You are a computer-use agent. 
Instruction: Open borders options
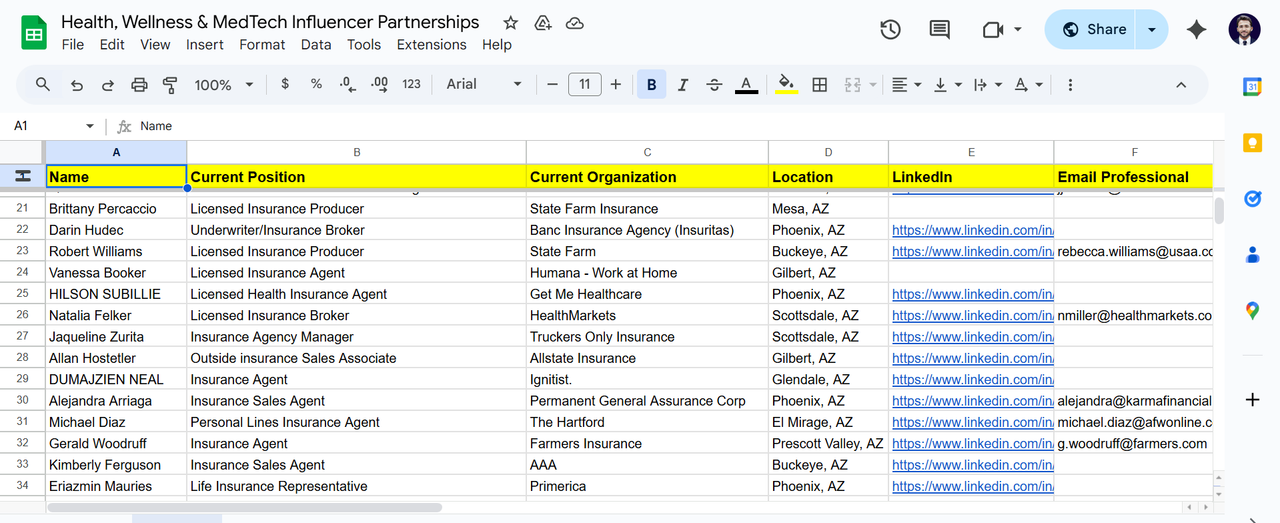click(x=820, y=85)
